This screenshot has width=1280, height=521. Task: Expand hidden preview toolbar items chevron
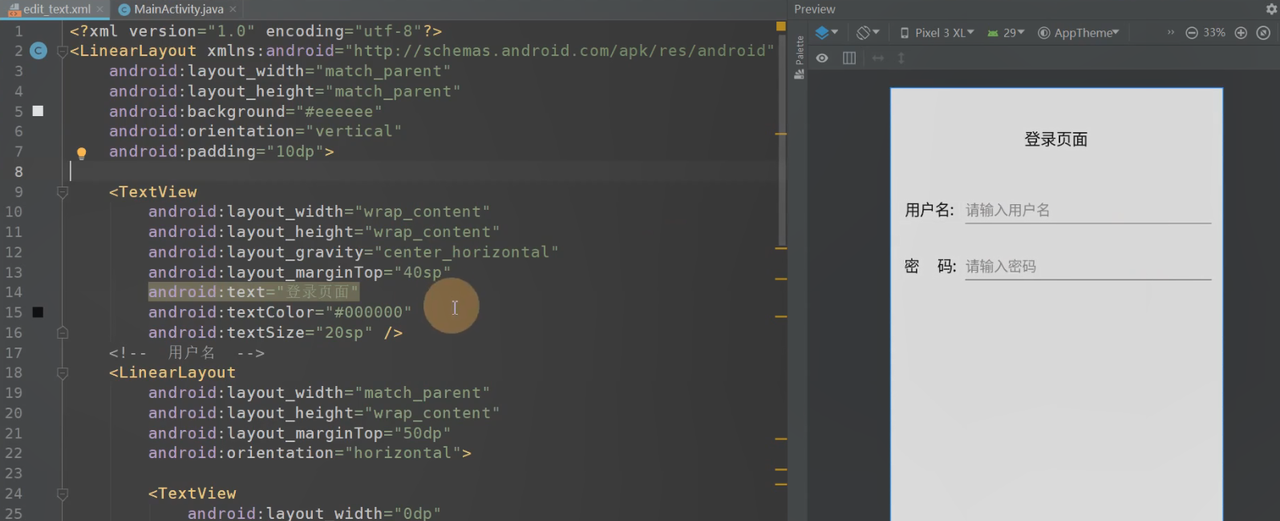coord(1170,33)
